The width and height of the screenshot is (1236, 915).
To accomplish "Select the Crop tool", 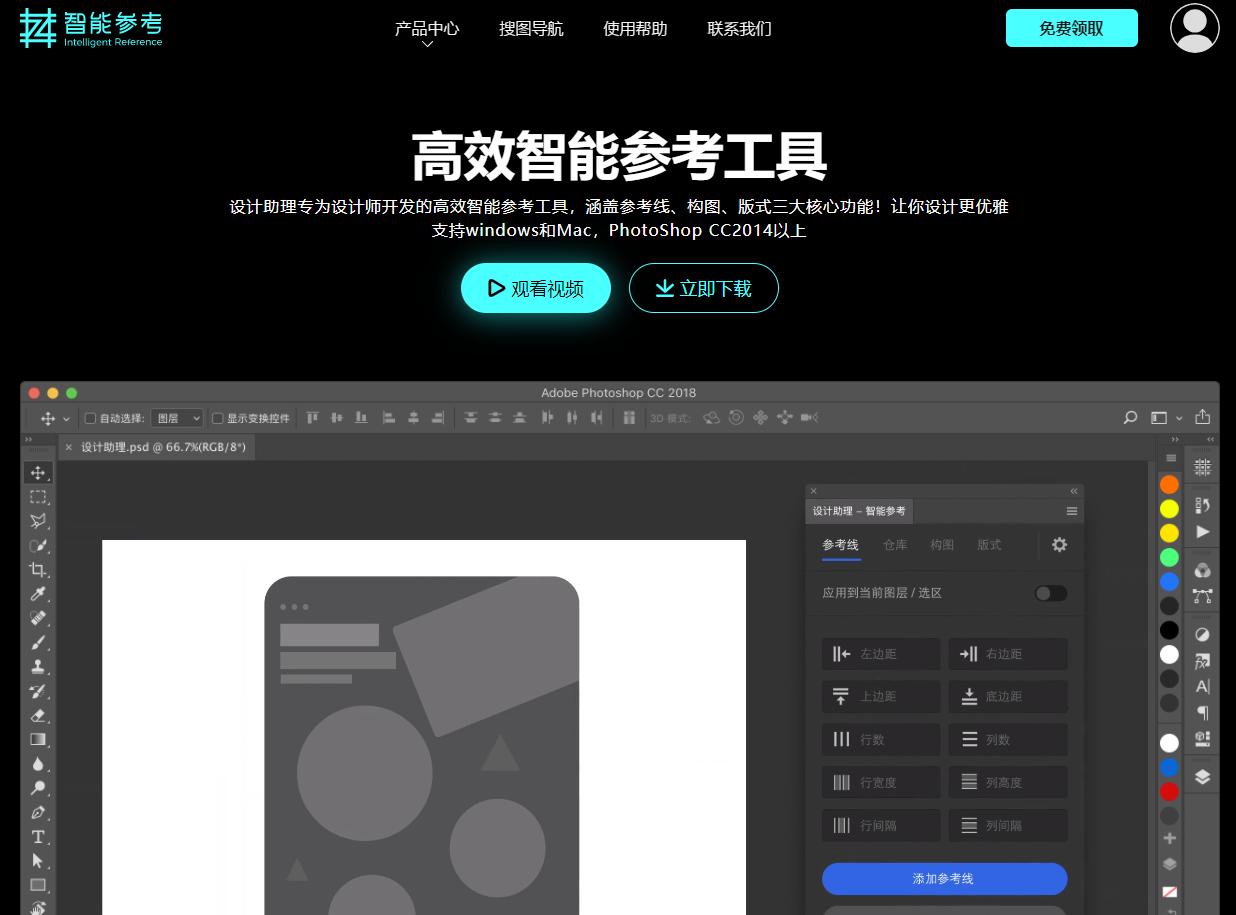I will pyautogui.click(x=38, y=570).
